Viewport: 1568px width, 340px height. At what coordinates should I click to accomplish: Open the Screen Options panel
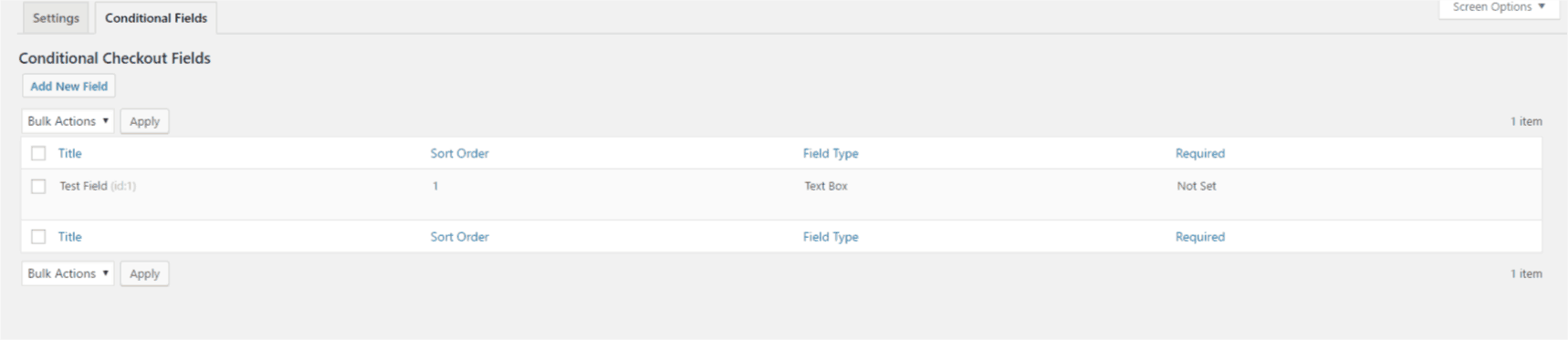click(1499, 7)
